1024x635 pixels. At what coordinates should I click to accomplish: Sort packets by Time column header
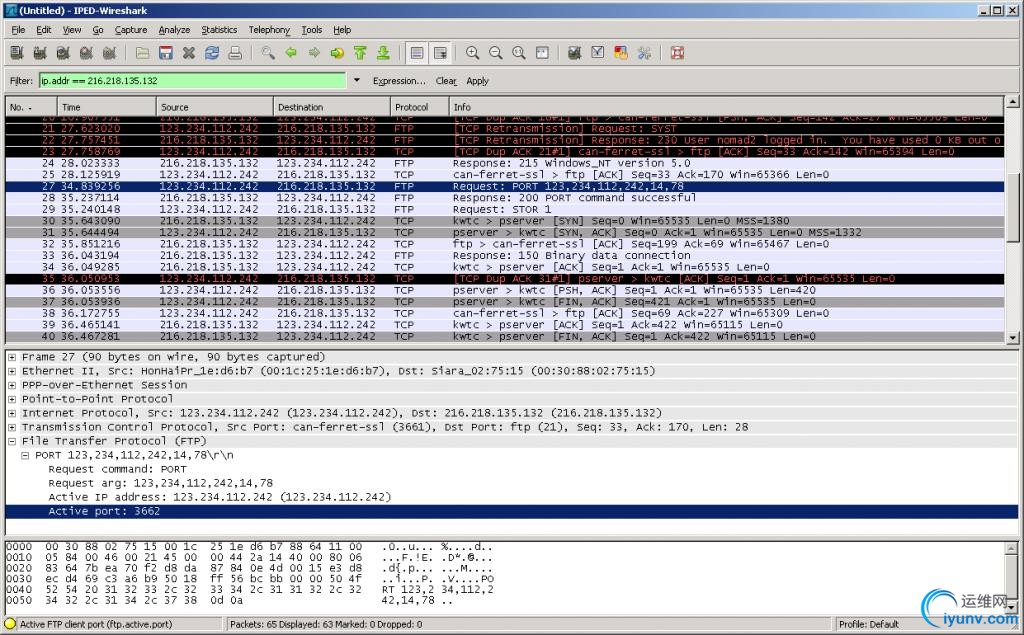click(x=106, y=107)
